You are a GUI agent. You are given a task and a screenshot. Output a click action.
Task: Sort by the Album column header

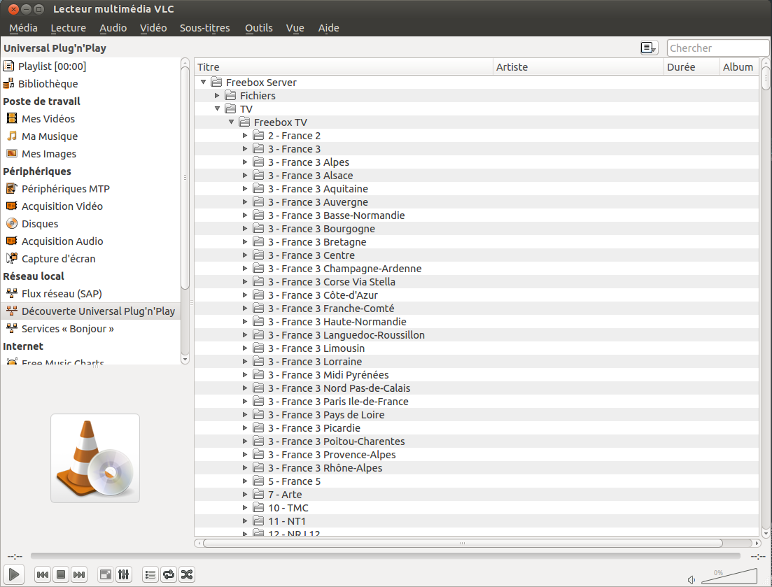point(739,67)
